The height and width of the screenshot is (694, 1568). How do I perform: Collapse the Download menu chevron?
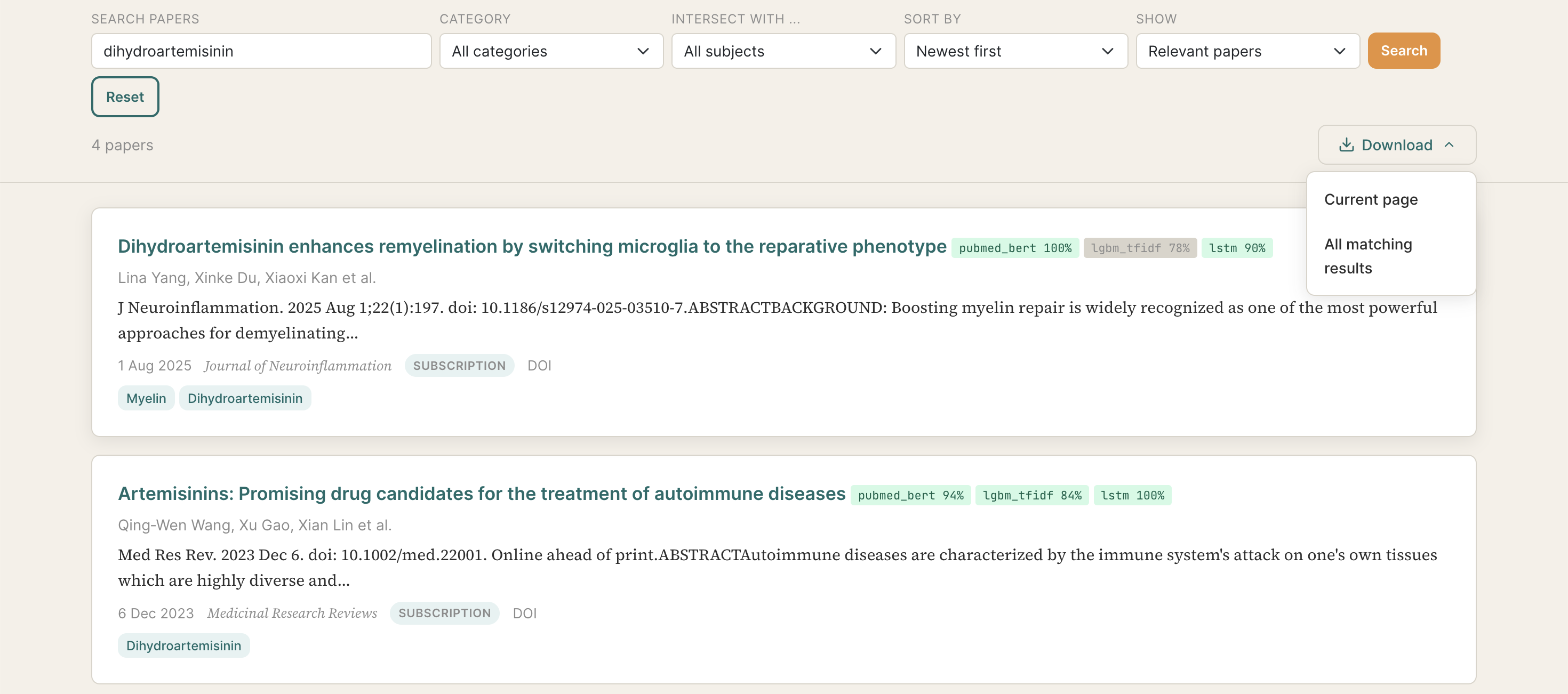(x=1449, y=145)
